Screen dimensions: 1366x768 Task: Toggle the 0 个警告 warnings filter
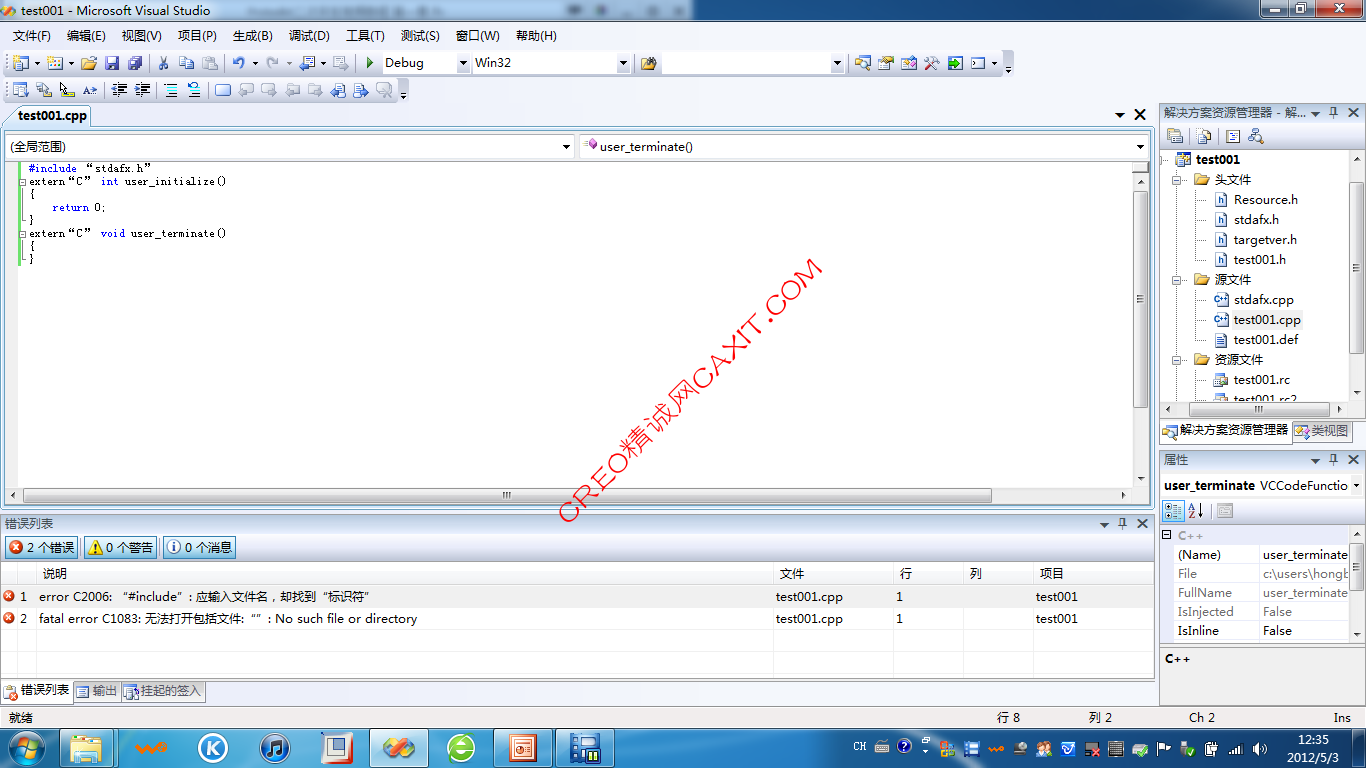(121, 547)
